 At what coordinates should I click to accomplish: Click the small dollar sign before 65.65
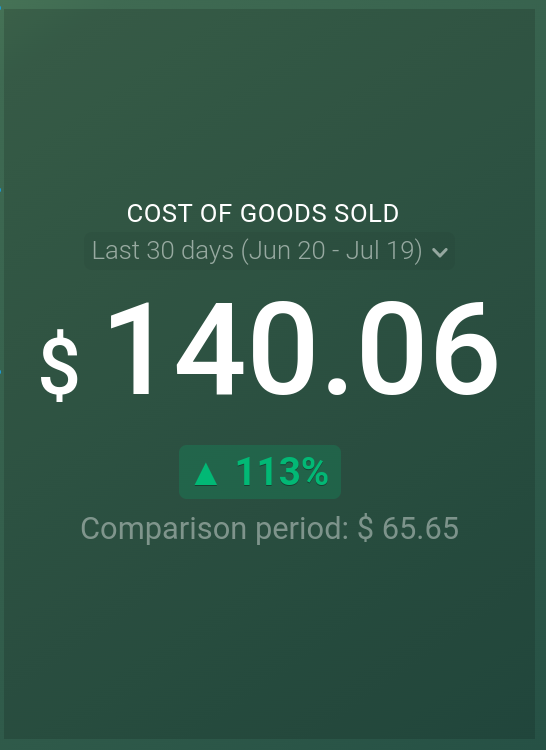[x=365, y=529]
